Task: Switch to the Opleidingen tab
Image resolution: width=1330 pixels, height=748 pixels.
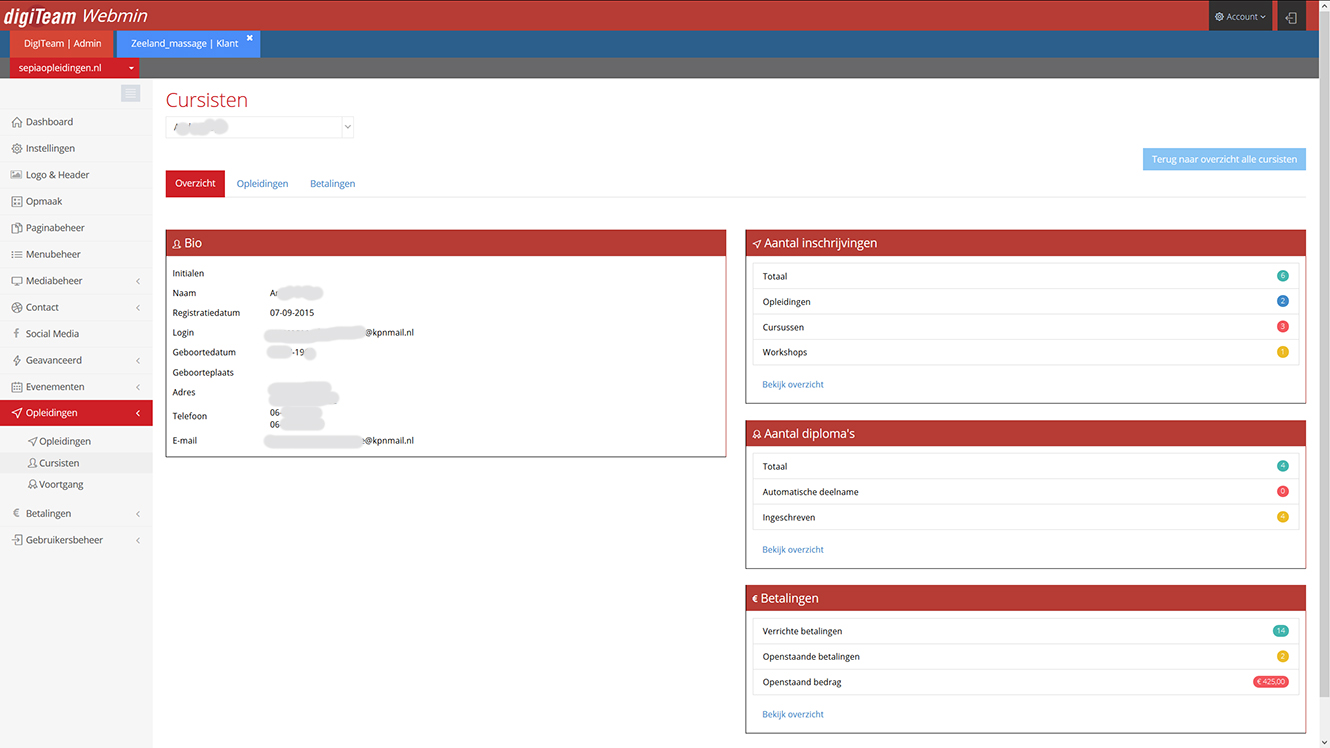Action: tap(262, 184)
